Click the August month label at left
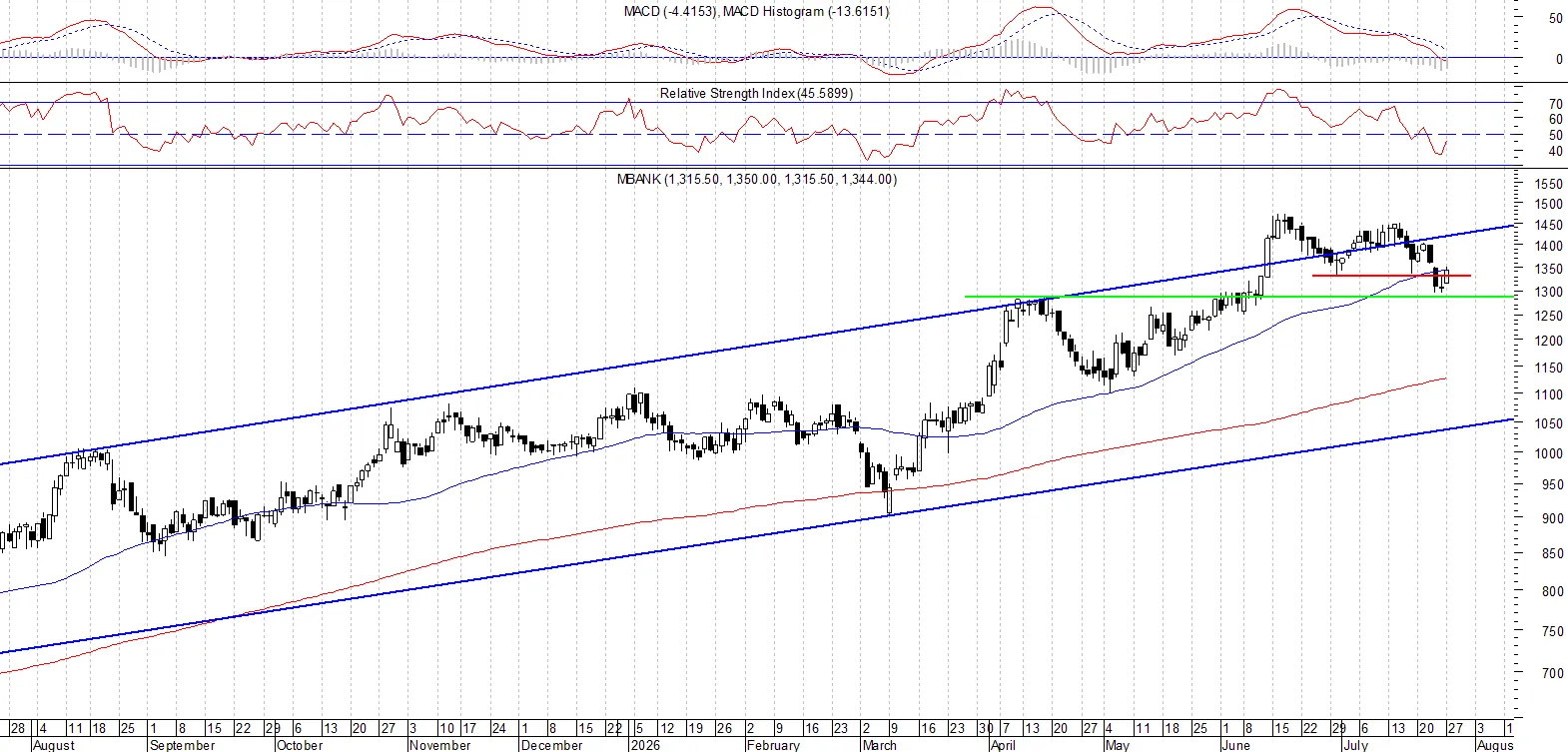The image size is (1568, 752). [54, 745]
